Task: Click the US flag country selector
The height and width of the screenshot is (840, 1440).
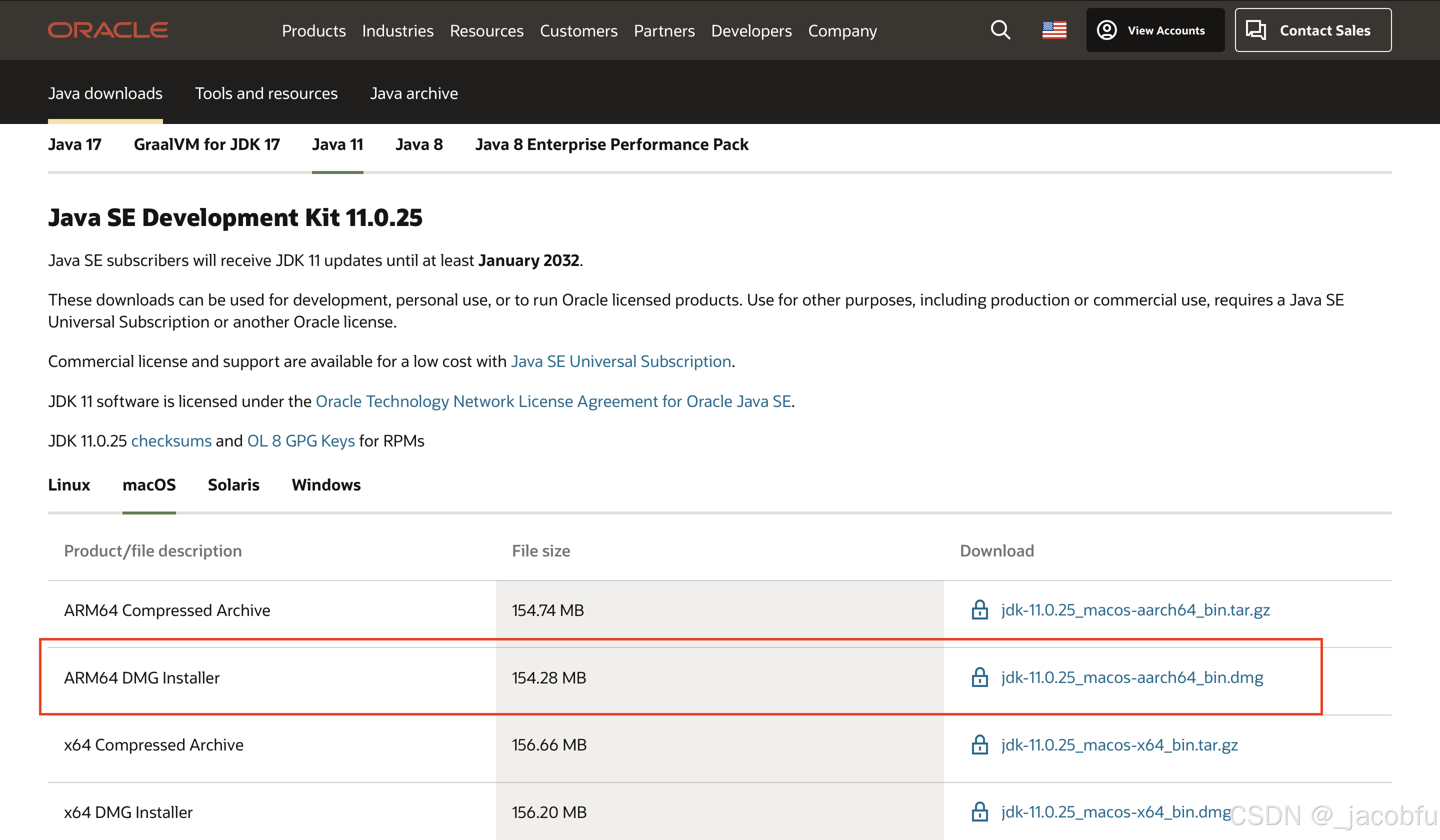Action: [x=1053, y=29]
